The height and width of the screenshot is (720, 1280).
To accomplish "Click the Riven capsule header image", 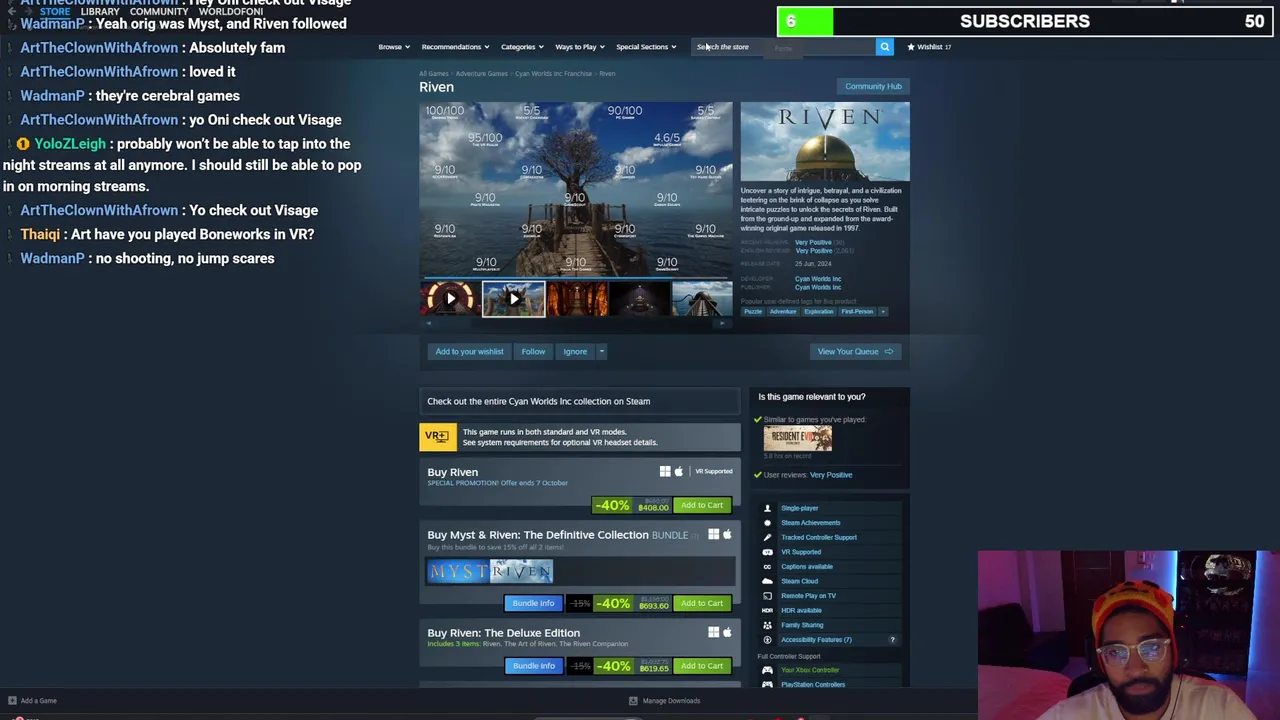I will (x=825, y=141).
